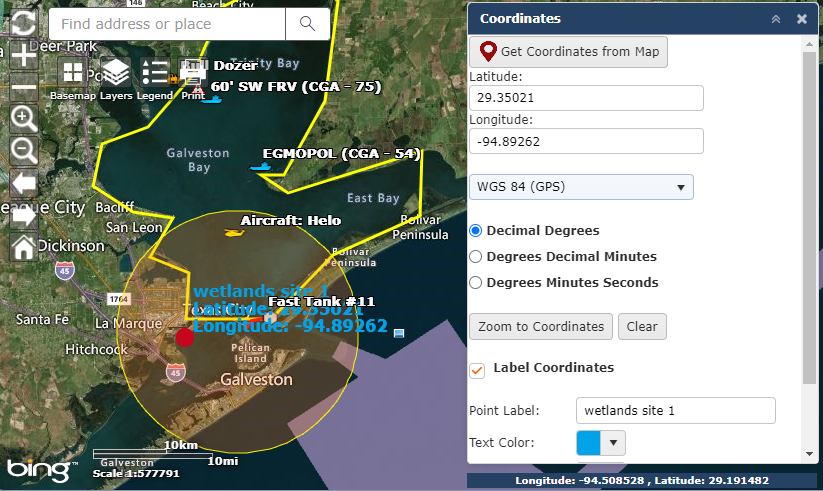This screenshot has height=491, width=823.
Task: Open the Basemap gallery
Action: [73, 72]
